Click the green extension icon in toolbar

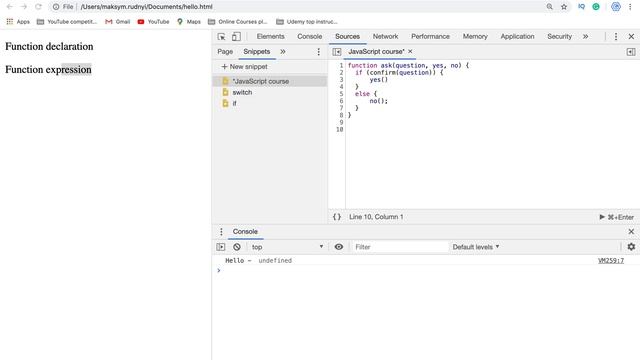[x=596, y=7]
